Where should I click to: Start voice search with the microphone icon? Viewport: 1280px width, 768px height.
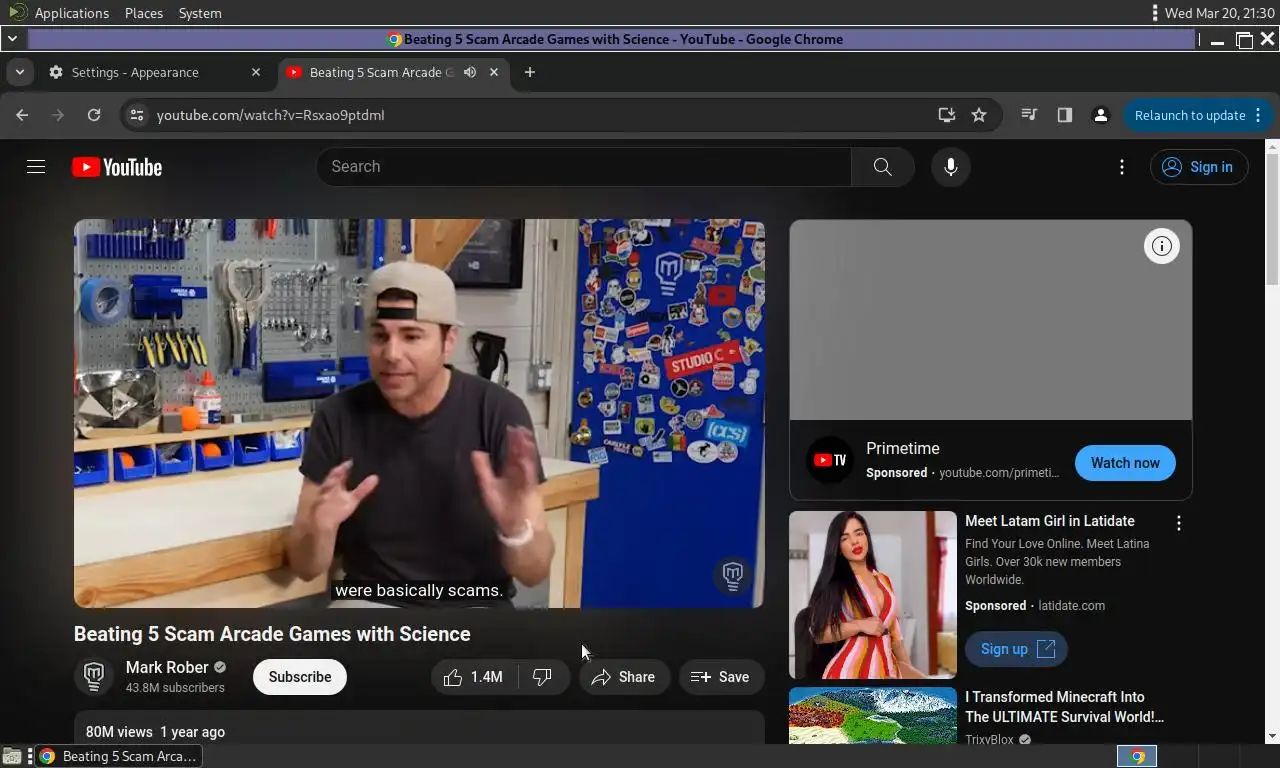(951, 167)
